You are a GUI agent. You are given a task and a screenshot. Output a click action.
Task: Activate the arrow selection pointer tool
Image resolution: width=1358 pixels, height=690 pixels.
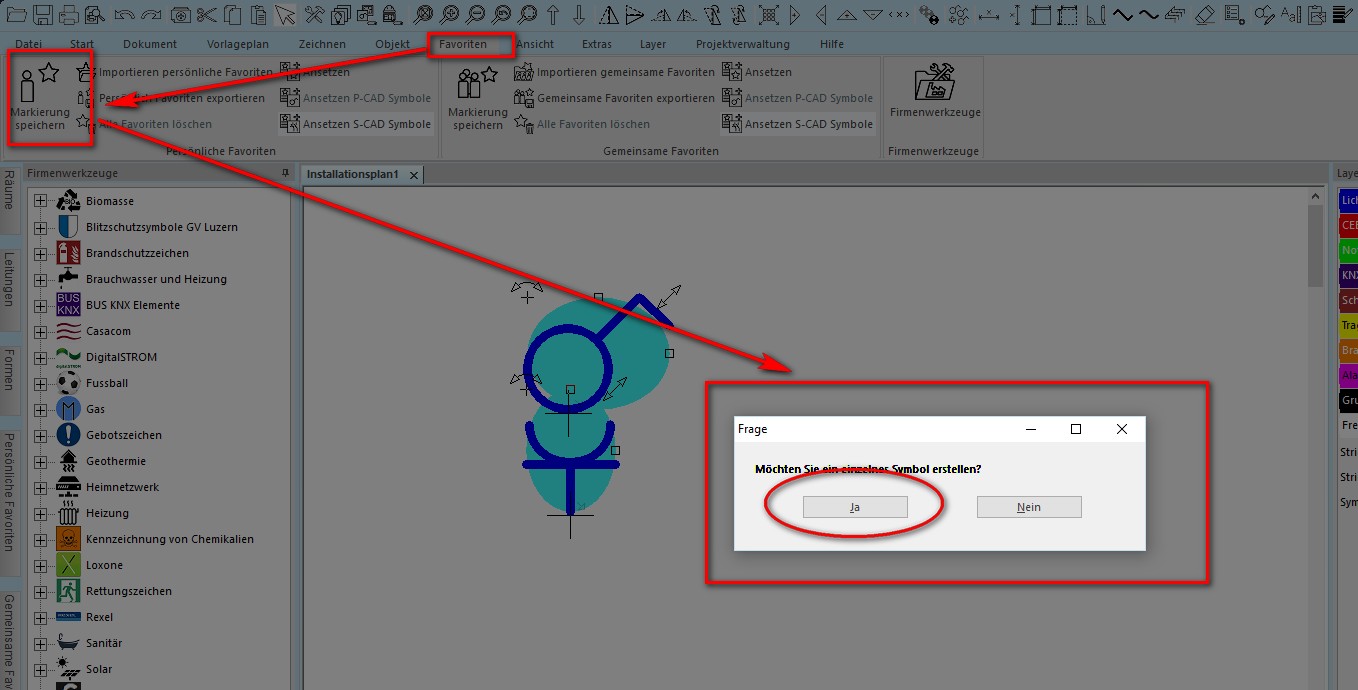click(286, 14)
